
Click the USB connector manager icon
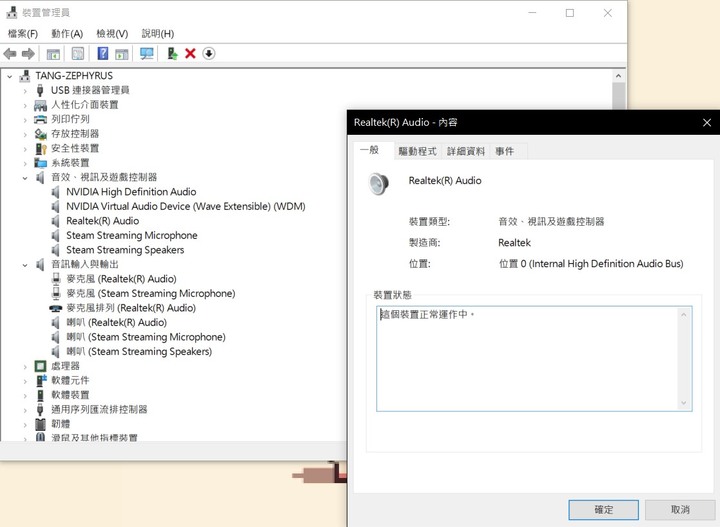tap(40, 90)
